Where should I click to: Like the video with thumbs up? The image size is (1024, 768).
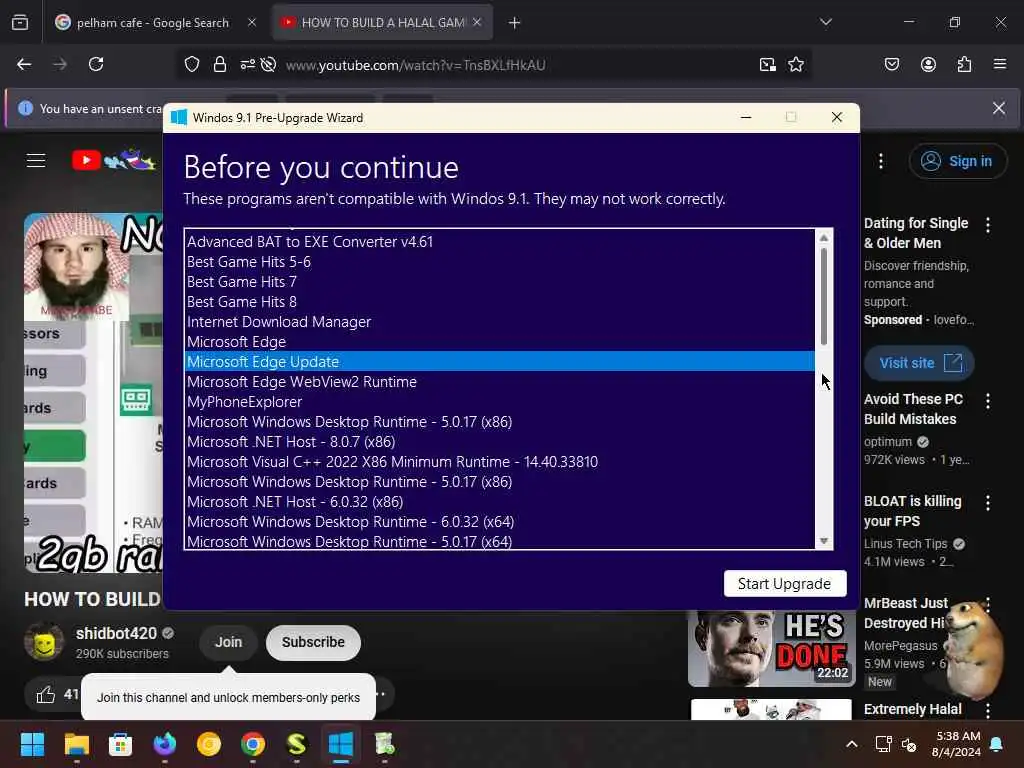[x=46, y=694]
